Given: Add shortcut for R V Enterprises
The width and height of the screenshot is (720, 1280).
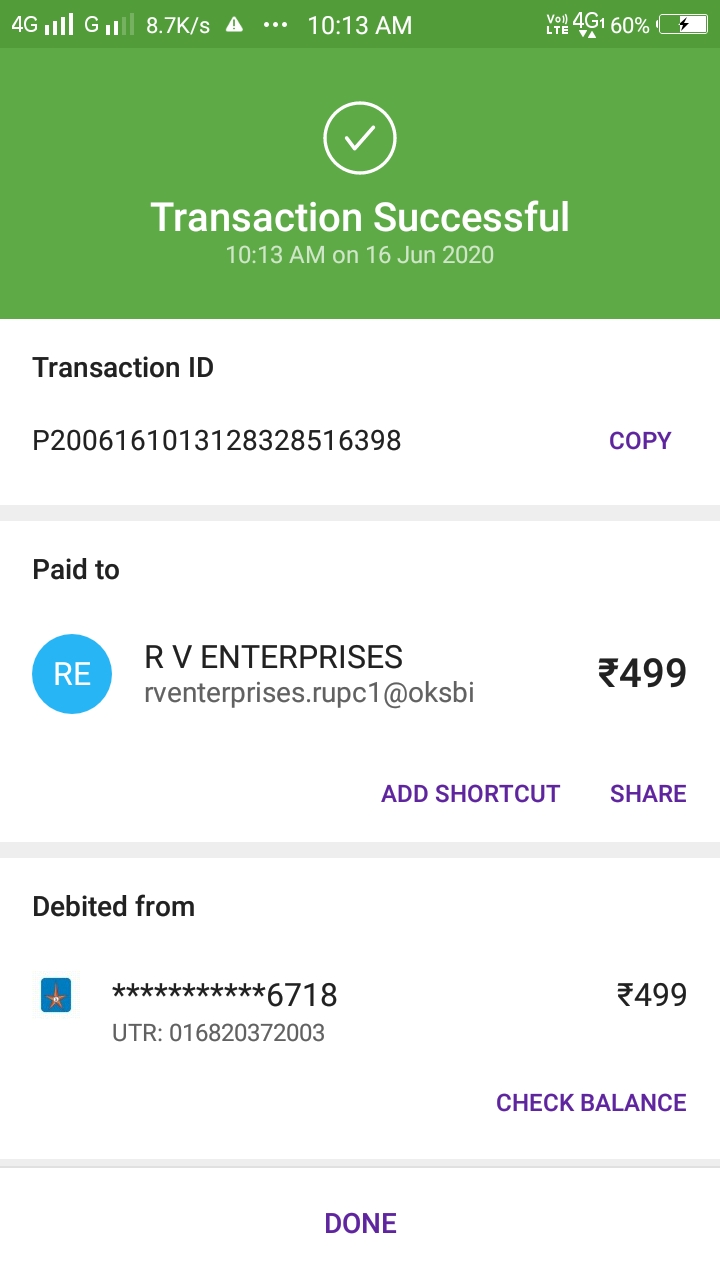Looking at the screenshot, I should (x=470, y=794).
